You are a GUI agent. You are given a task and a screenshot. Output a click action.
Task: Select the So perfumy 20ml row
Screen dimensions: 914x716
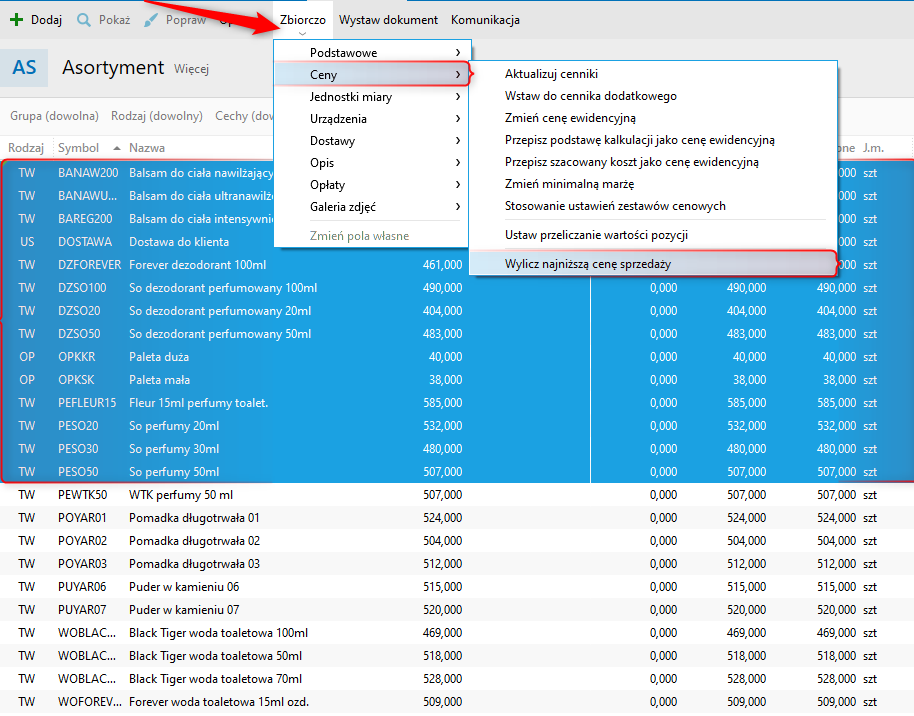(457, 426)
